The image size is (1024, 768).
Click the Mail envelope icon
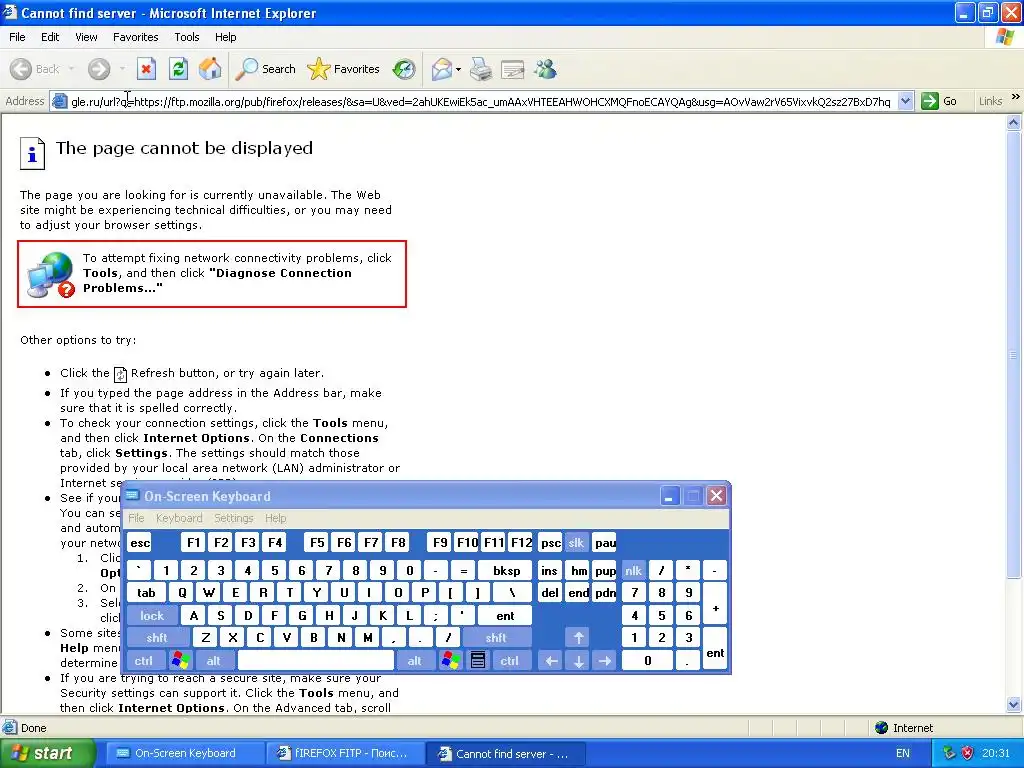441,69
